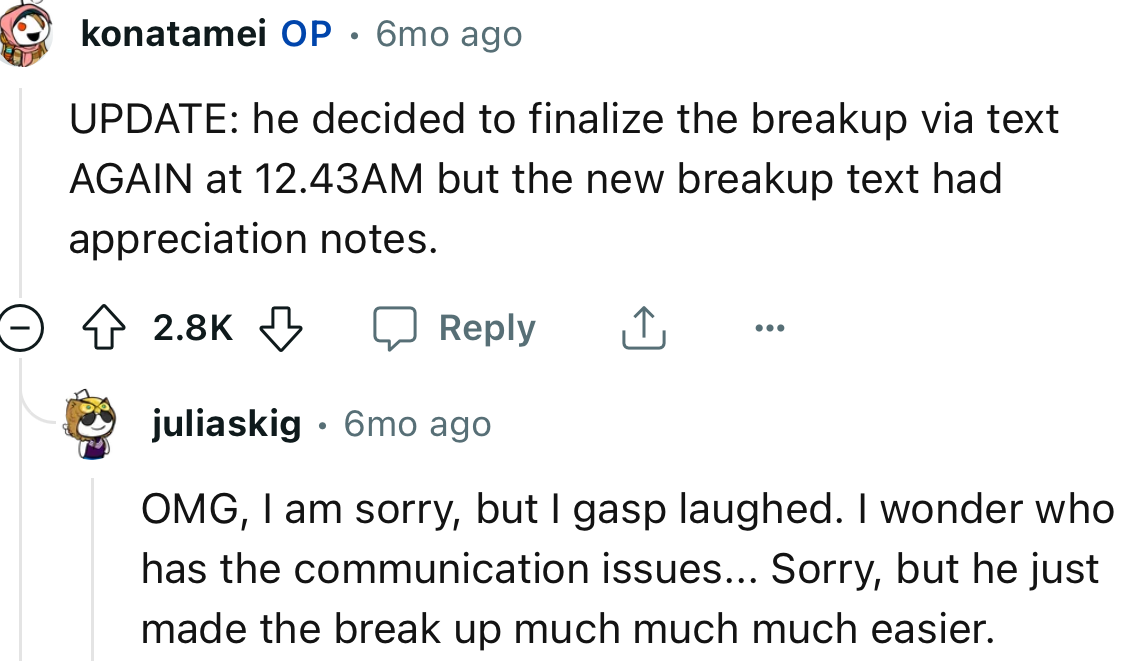The width and height of the screenshot is (1123, 661).
Task: Click the Reply button under the update
Action: [x=487, y=327]
